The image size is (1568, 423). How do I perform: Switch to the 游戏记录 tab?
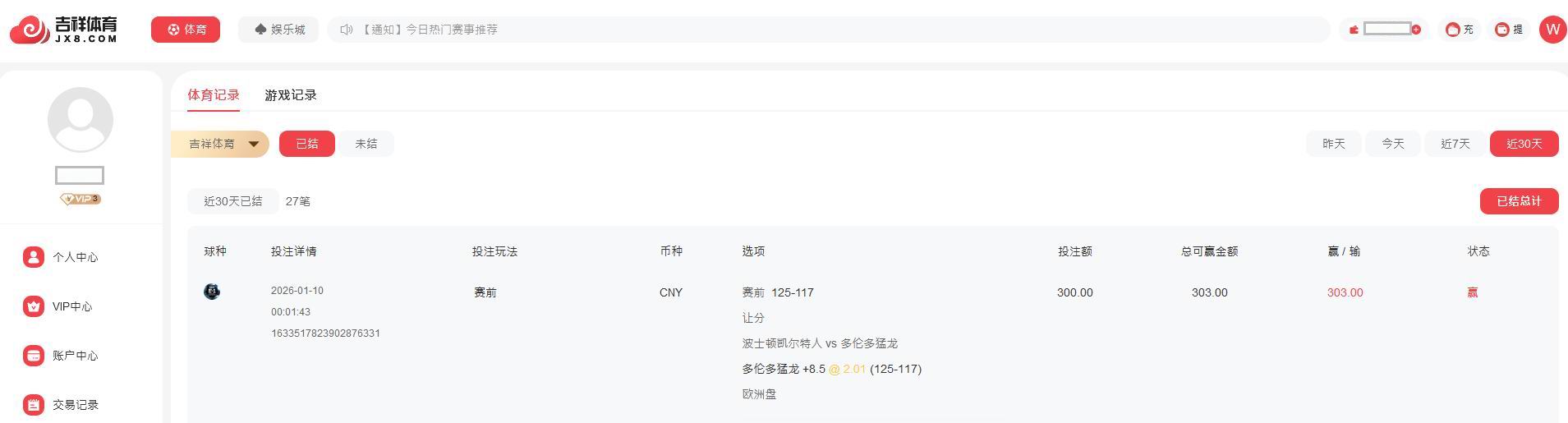(x=291, y=95)
